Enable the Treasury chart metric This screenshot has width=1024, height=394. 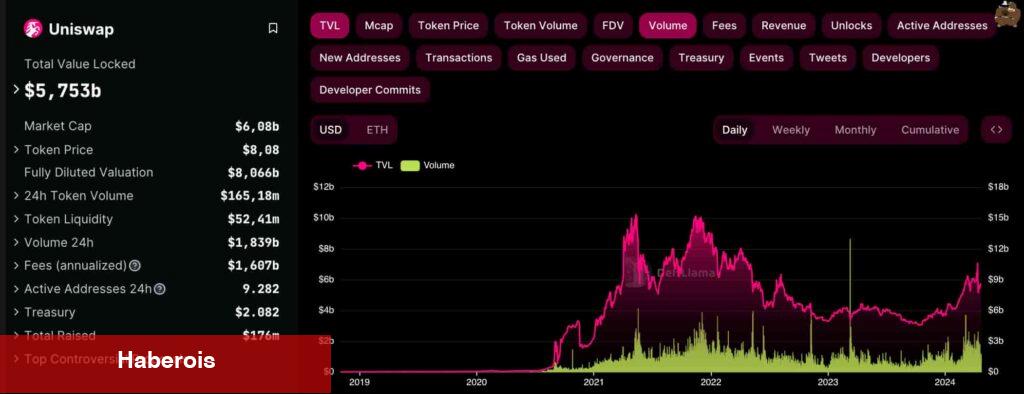(x=701, y=57)
